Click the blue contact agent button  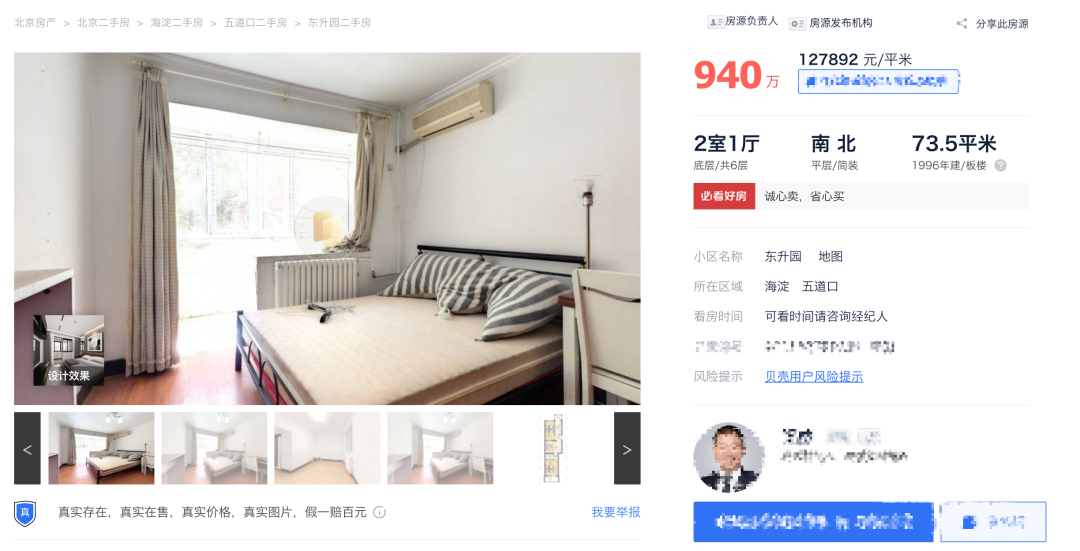pos(813,522)
